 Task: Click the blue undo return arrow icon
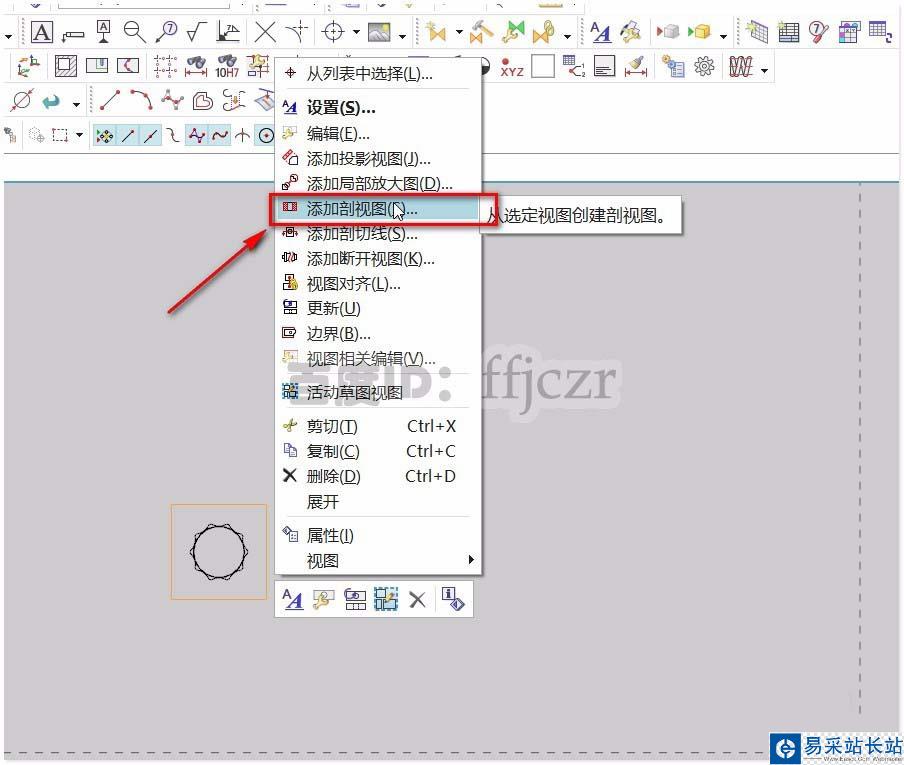(x=51, y=101)
